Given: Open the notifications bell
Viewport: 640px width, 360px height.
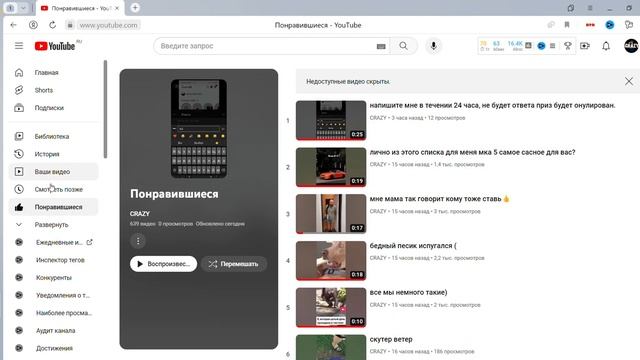Looking at the screenshot, I should [x=606, y=46].
